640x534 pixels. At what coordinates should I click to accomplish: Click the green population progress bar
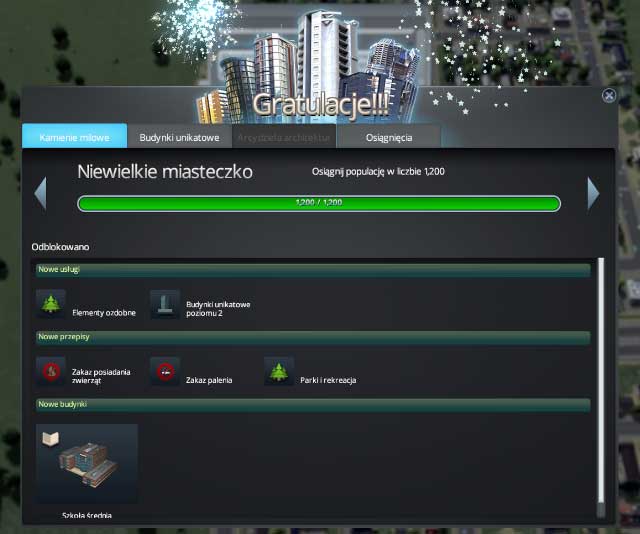pyautogui.click(x=319, y=203)
